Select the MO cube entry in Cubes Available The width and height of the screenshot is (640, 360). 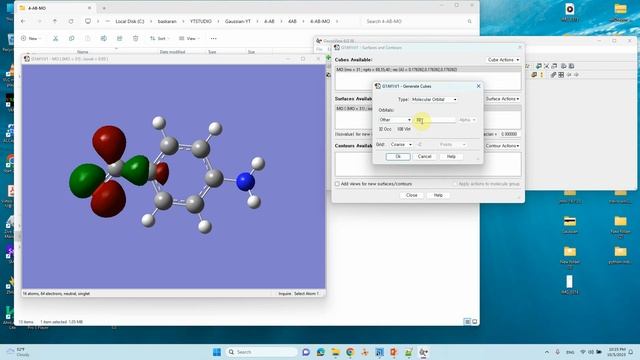[x=428, y=69]
